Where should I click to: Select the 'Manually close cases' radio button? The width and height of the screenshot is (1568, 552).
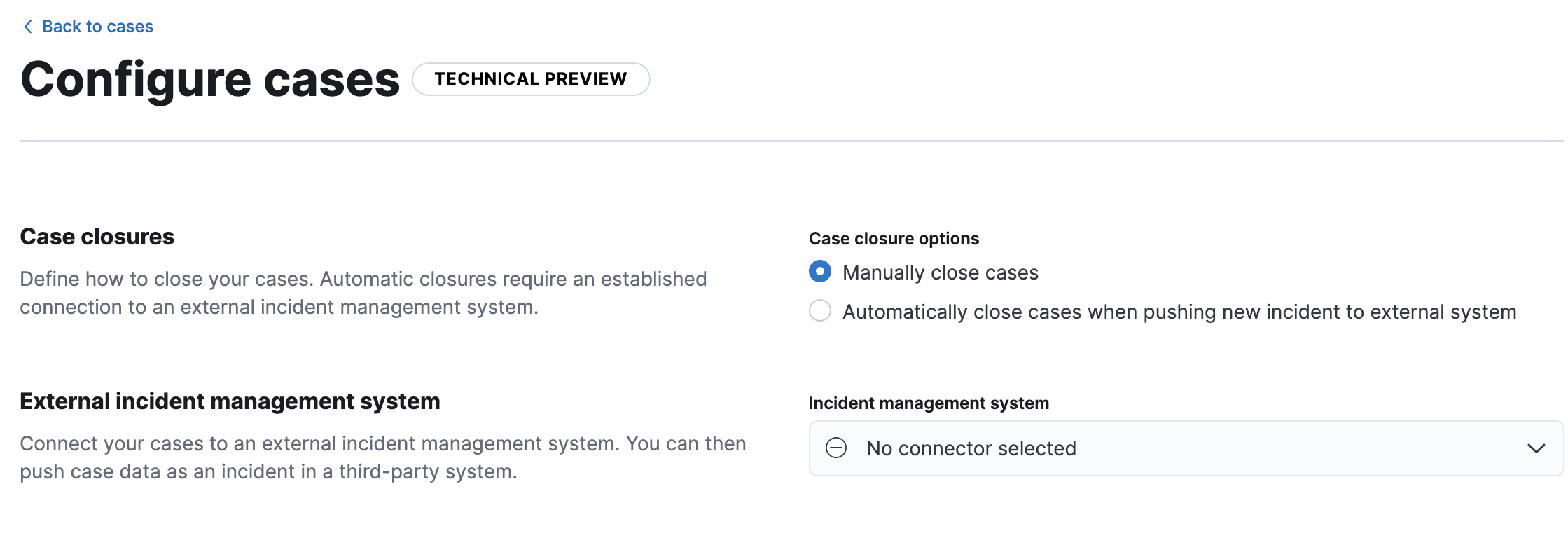click(x=820, y=272)
